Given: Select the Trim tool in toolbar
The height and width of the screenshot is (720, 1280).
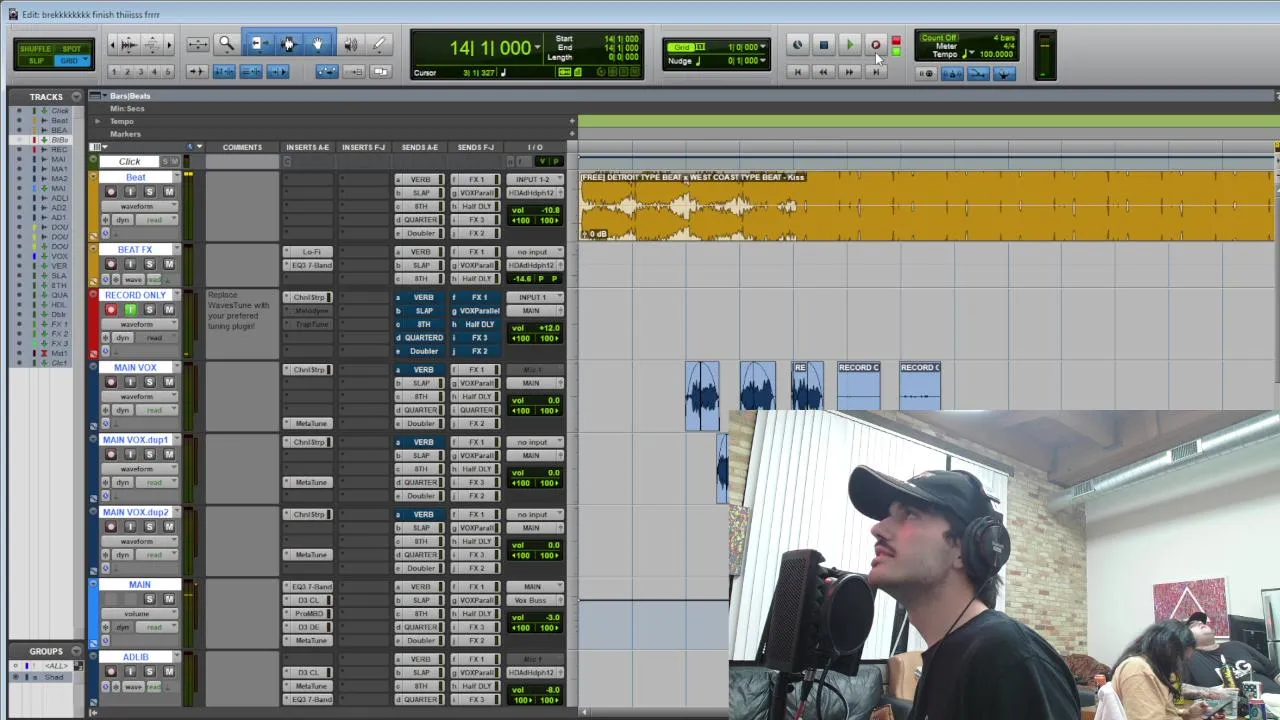Looking at the screenshot, I should pyautogui.click(x=259, y=44).
